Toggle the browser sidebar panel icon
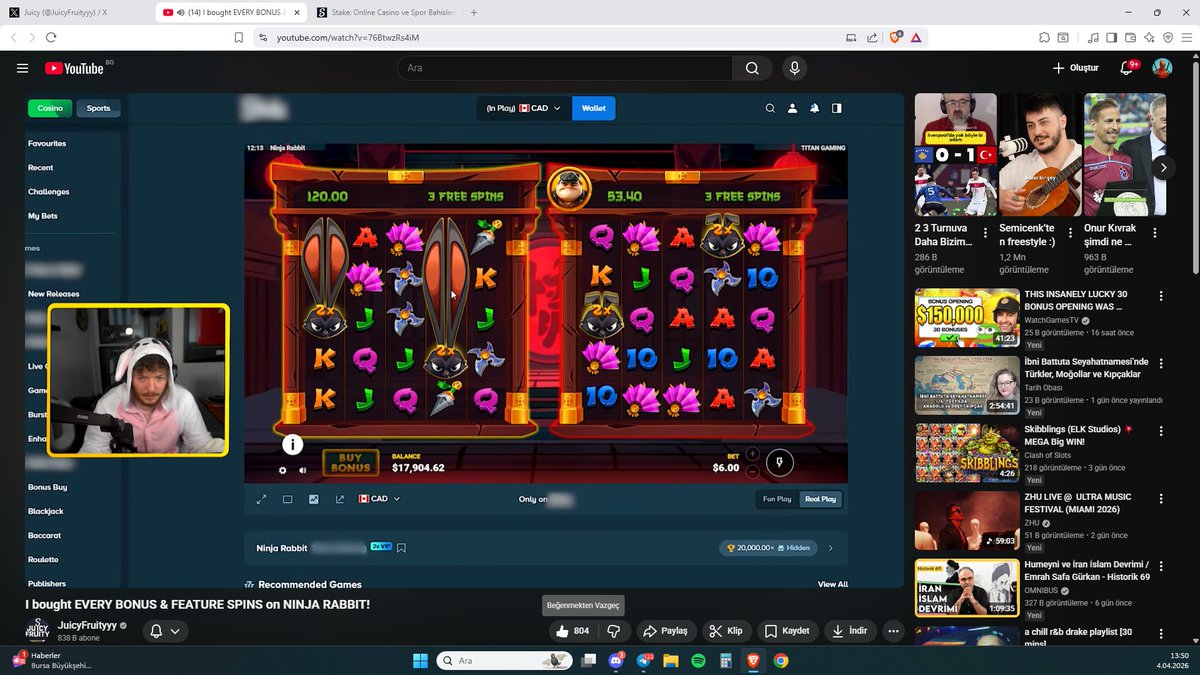The height and width of the screenshot is (675, 1200). pyautogui.click(x=1112, y=37)
